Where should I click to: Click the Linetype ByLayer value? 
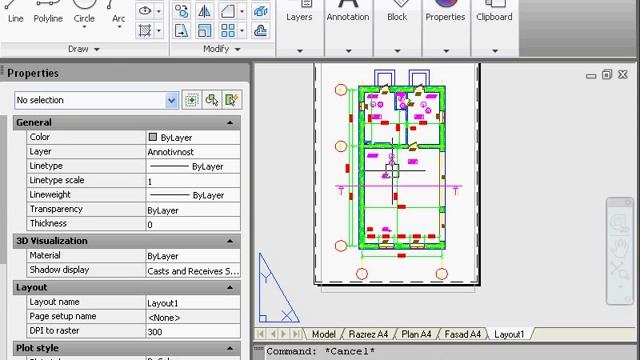193,167
